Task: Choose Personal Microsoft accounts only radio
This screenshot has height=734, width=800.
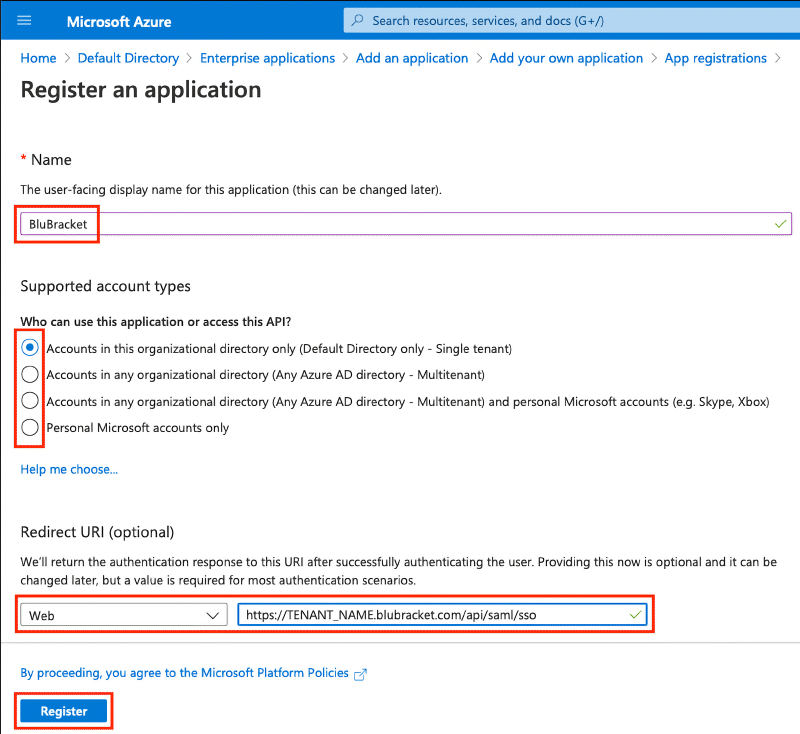Action: tap(30, 427)
